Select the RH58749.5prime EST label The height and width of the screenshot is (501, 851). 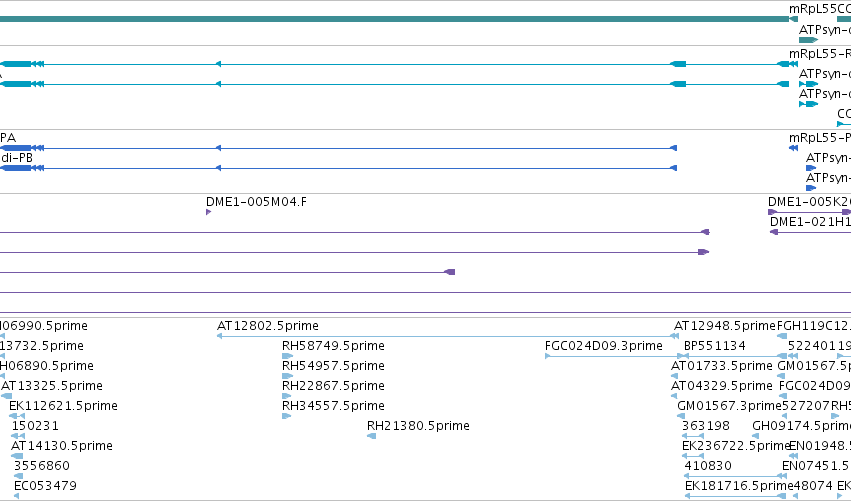pos(333,346)
